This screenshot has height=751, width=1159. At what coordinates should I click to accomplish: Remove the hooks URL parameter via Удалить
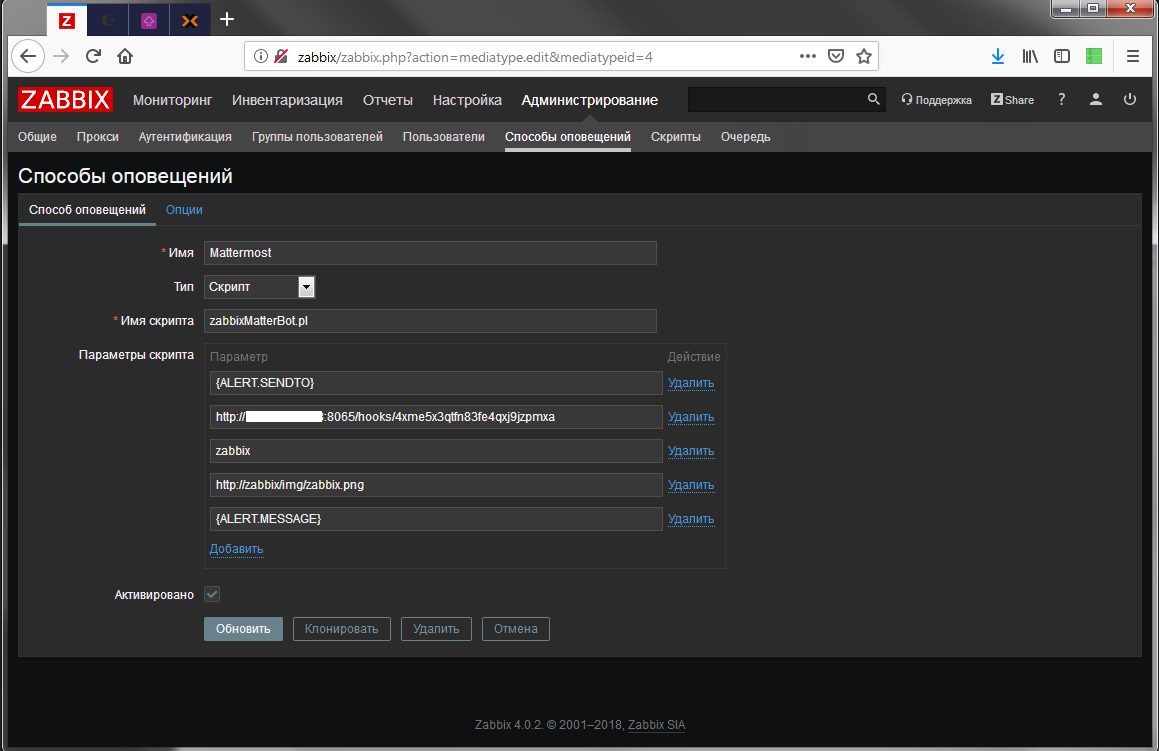[691, 417]
